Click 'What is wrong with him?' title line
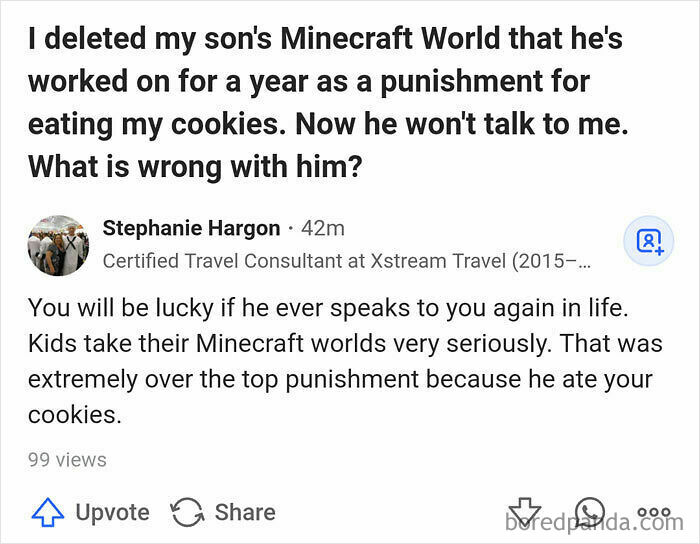 194,165
